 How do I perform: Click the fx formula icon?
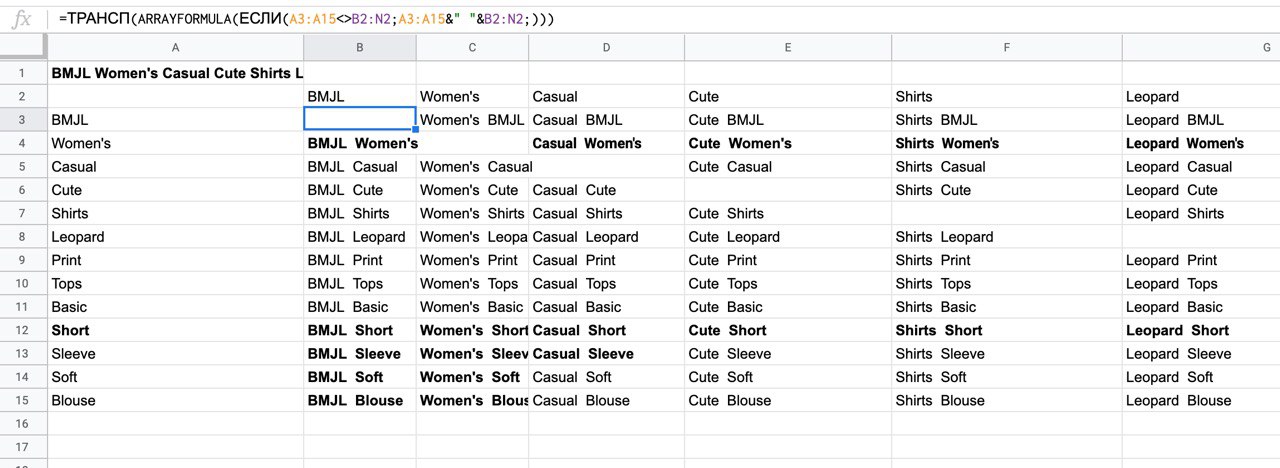tap(21, 19)
